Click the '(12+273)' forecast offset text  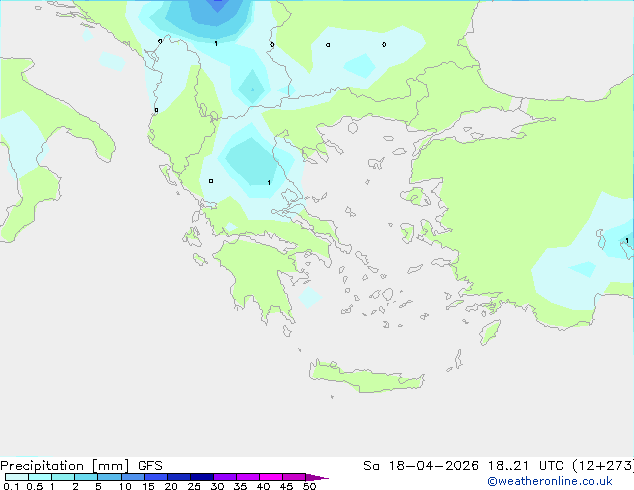(x=603, y=466)
